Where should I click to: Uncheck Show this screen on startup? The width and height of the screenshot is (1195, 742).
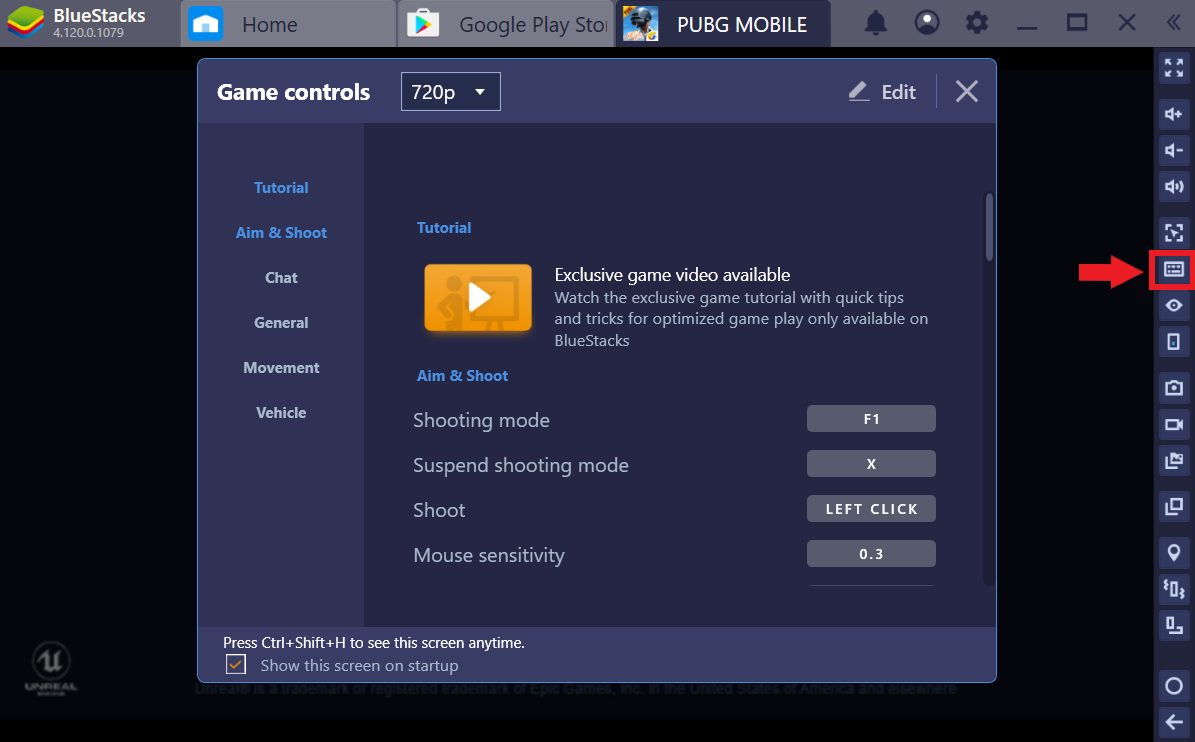point(236,664)
